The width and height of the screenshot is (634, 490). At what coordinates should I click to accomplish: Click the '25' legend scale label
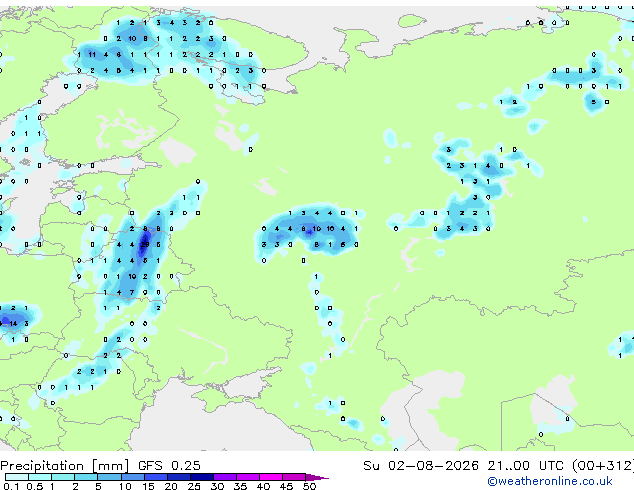(x=194, y=486)
